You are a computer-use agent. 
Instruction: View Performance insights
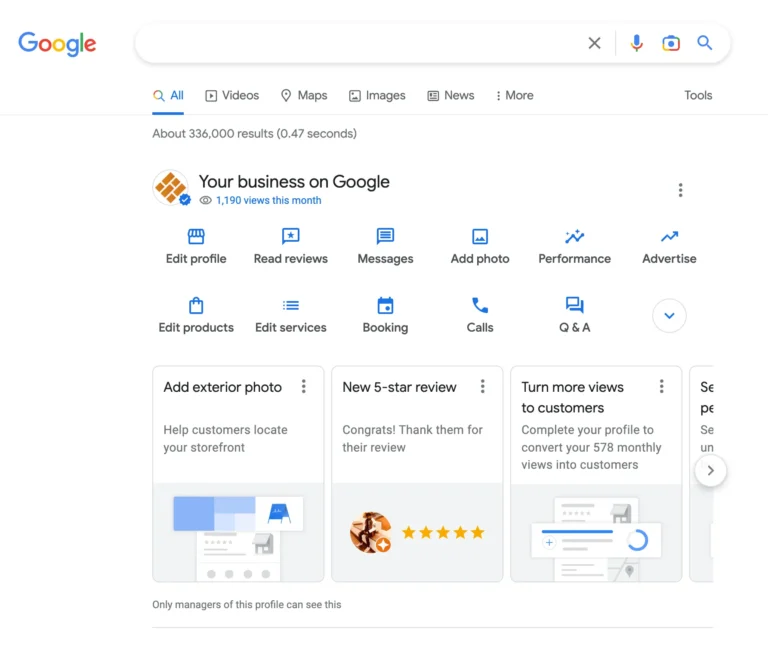click(x=575, y=246)
